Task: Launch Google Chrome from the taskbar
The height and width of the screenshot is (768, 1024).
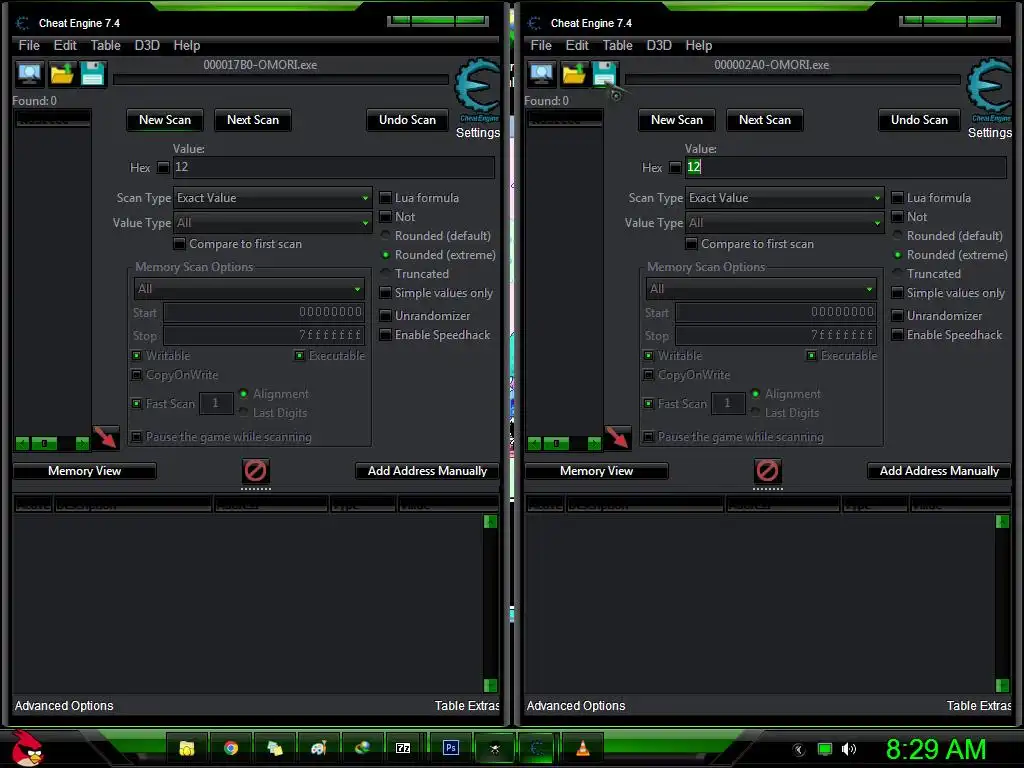Action: pyautogui.click(x=231, y=748)
